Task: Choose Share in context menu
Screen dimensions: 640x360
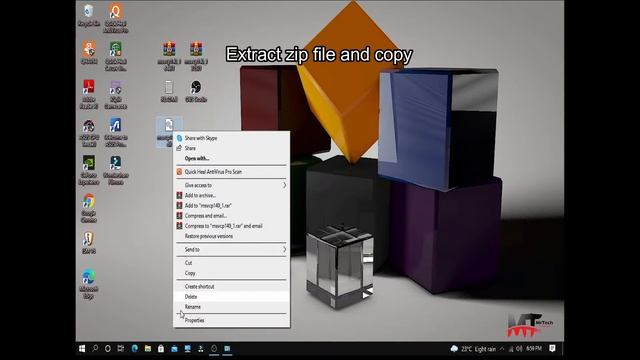Action: (231, 148)
